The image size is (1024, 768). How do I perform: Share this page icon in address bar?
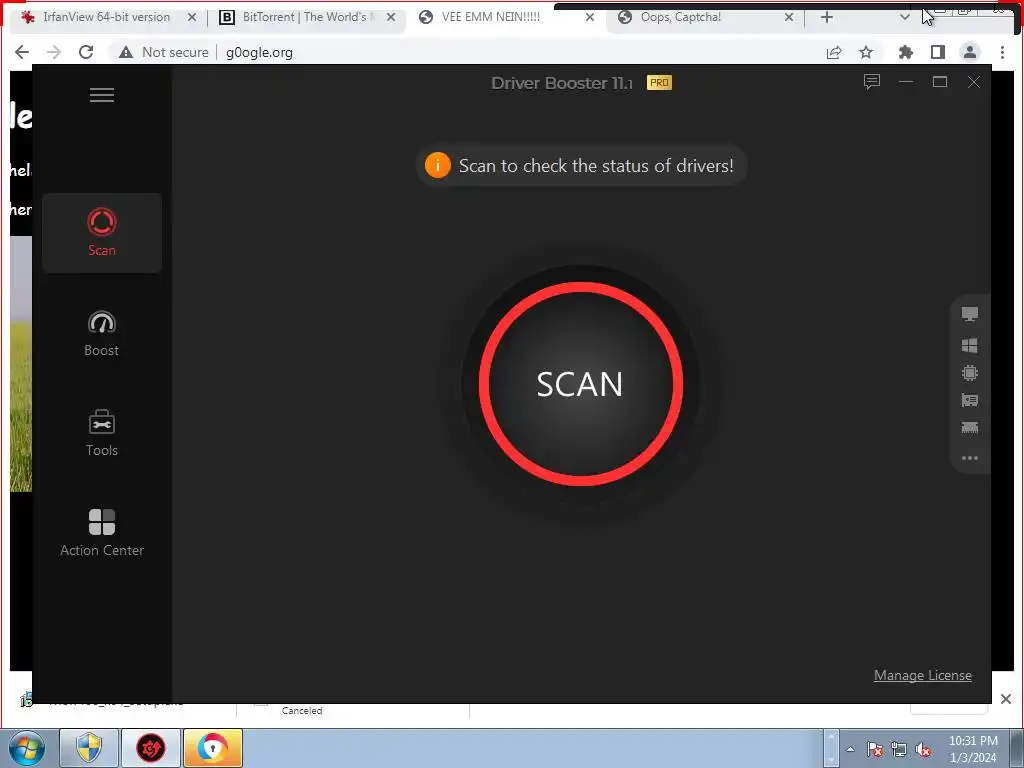834,52
